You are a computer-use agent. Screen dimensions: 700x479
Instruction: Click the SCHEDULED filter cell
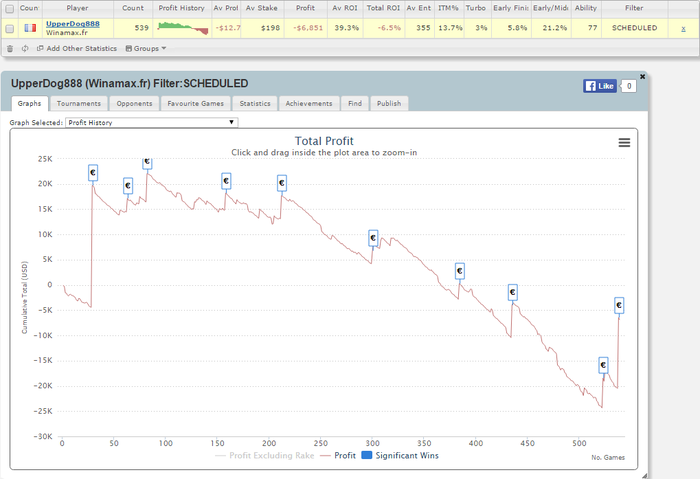634,28
